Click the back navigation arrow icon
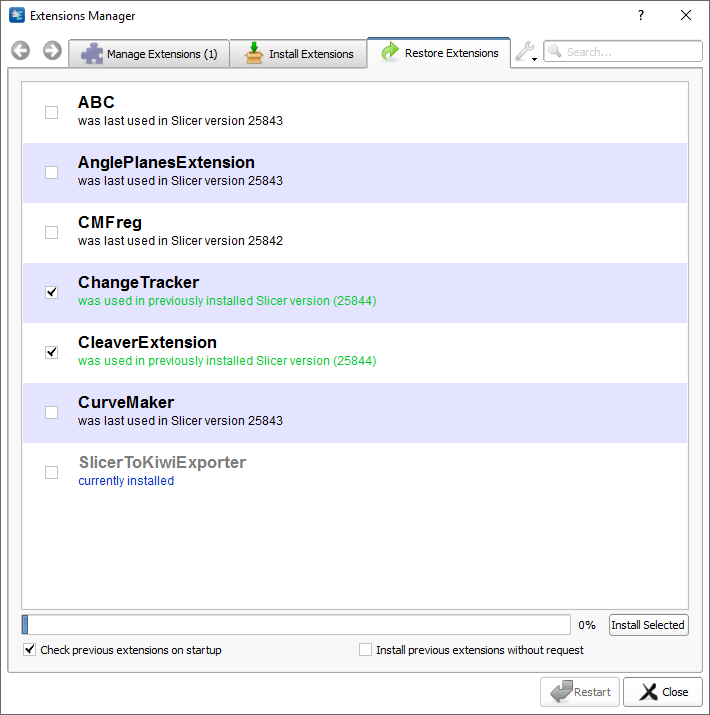 pyautogui.click(x=20, y=51)
